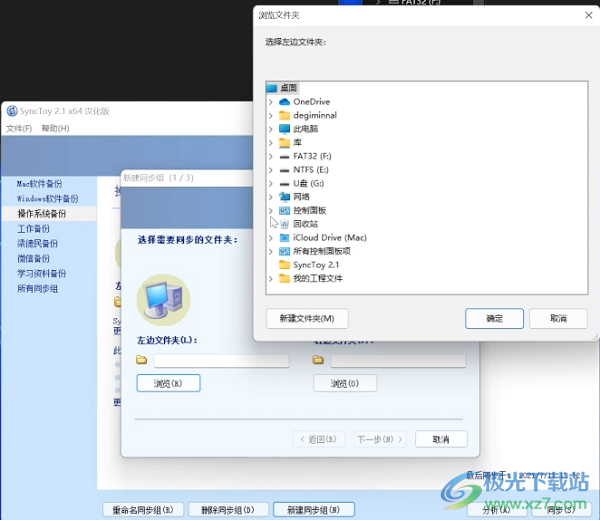Click 浏览(R) for left folder
The height and width of the screenshot is (520, 600).
168,383
